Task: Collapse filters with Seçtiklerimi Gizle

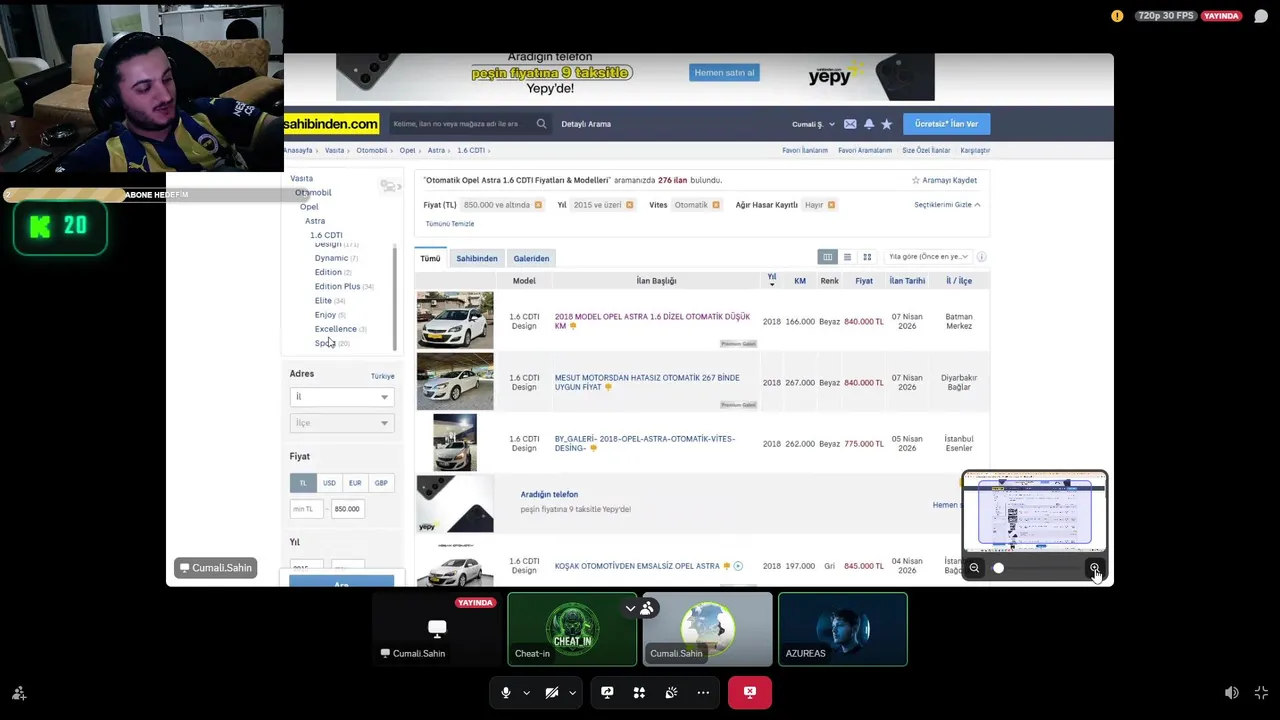Action: (x=947, y=205)
